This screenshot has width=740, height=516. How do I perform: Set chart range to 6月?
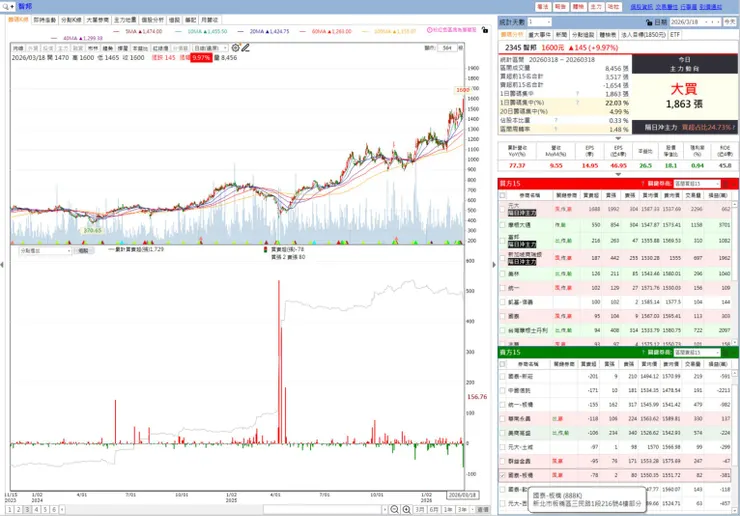[x=434, y=509]
